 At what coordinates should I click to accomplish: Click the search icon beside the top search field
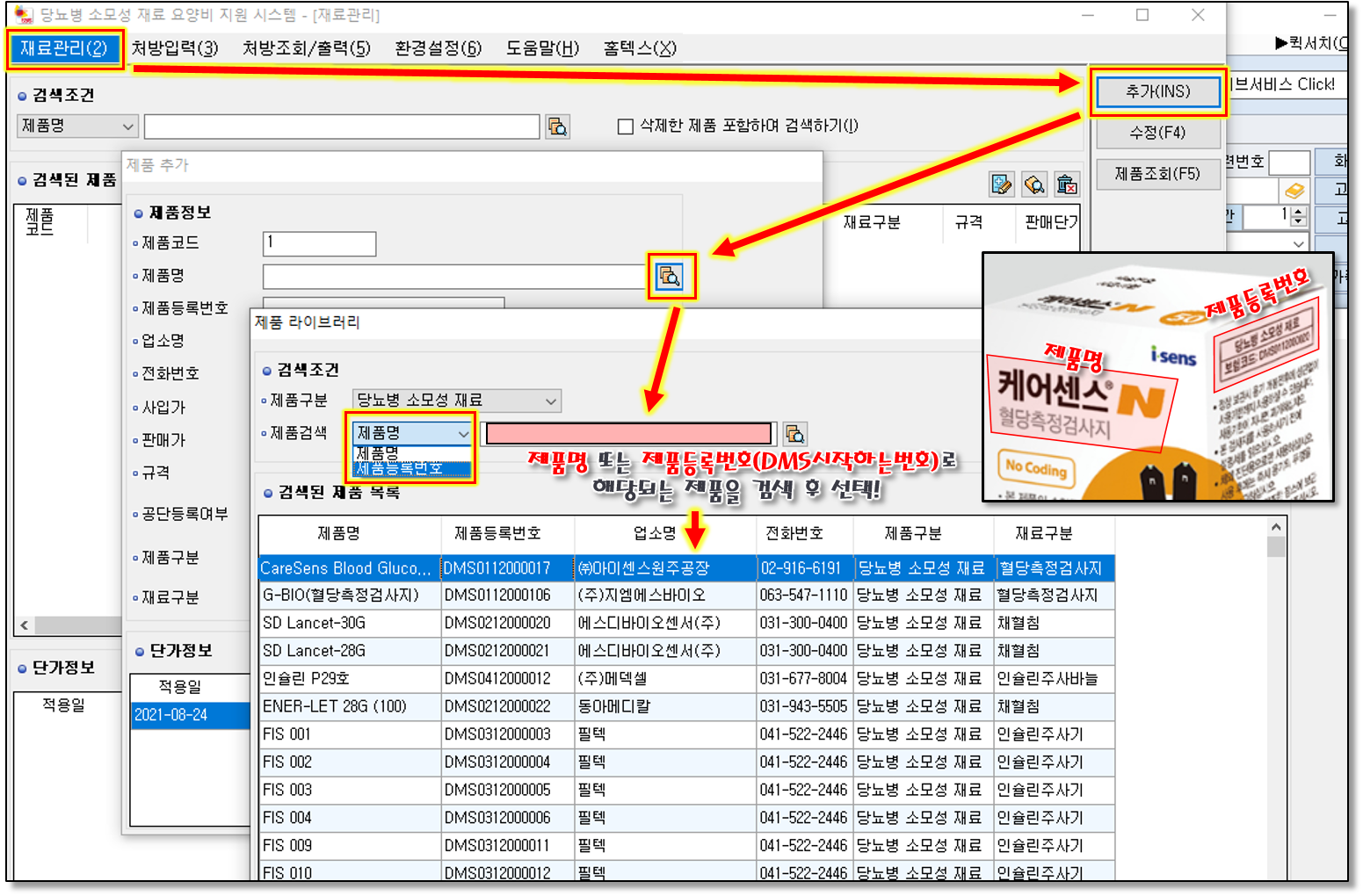click(x=557, y=126)
